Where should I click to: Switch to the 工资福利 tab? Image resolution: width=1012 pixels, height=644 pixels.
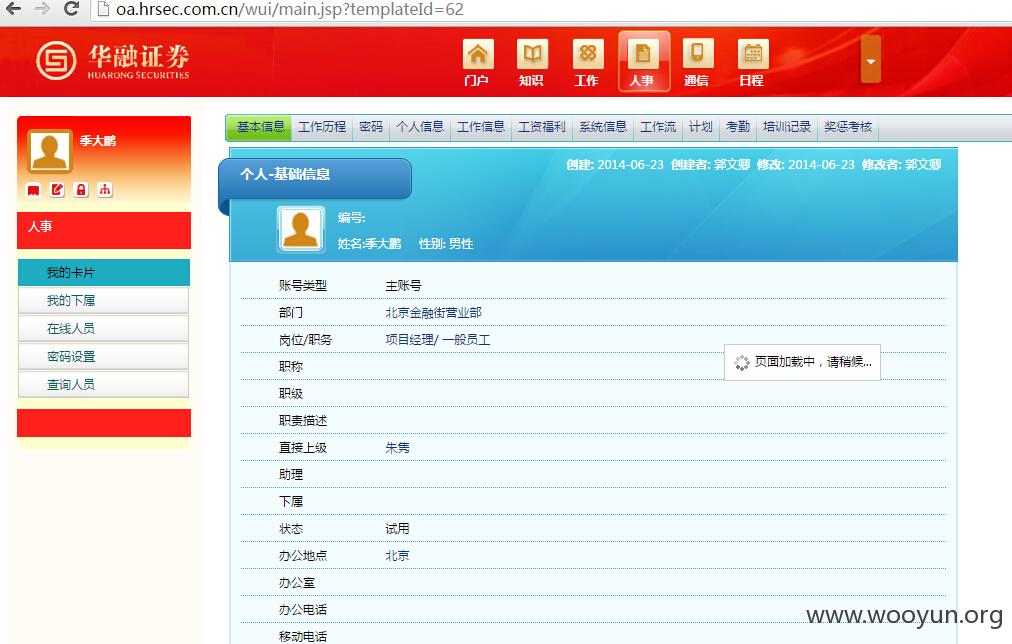(x=541, y=127)
